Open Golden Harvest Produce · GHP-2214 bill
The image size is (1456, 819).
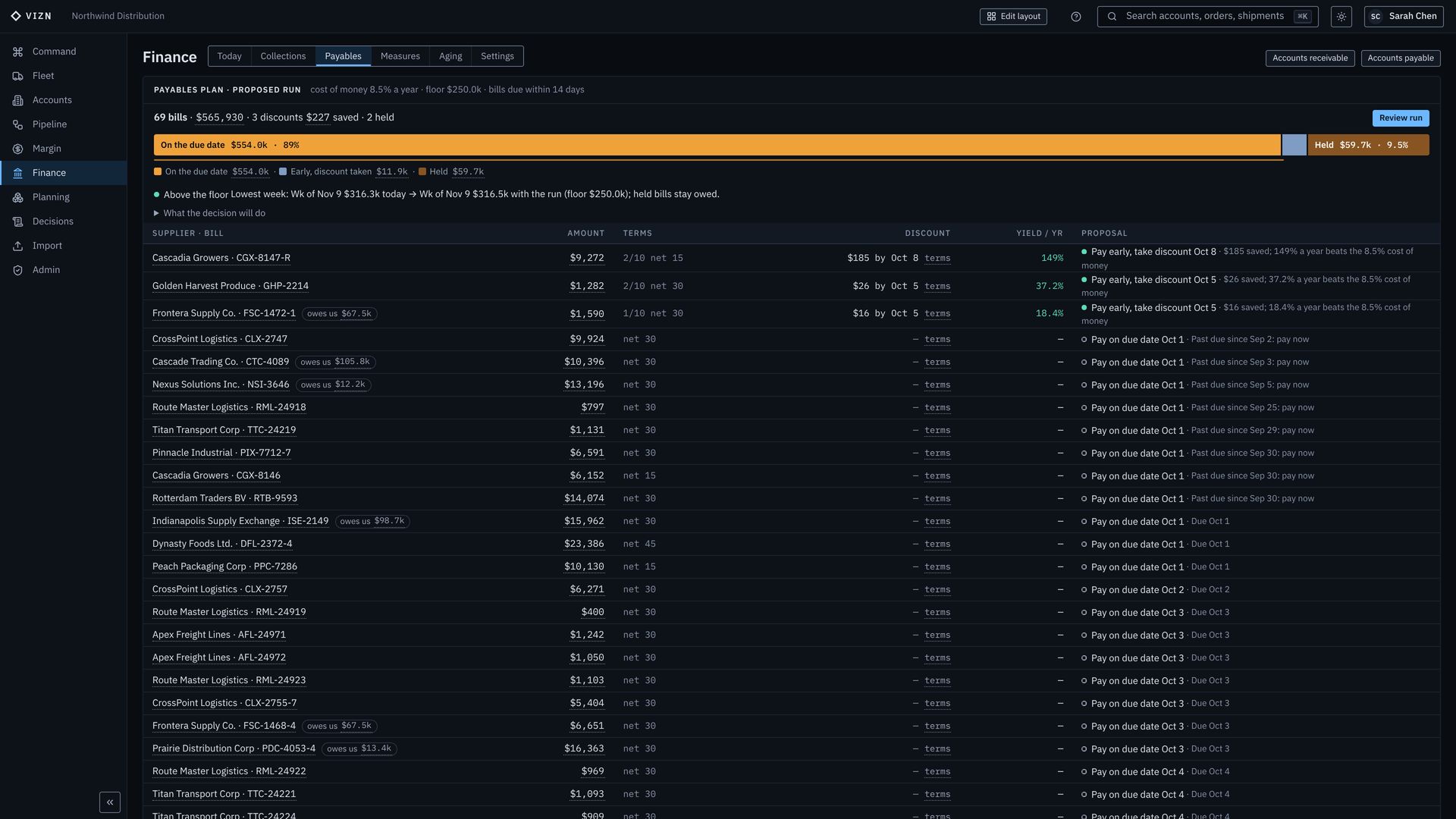pyautogui.click(x=231, y=286)
